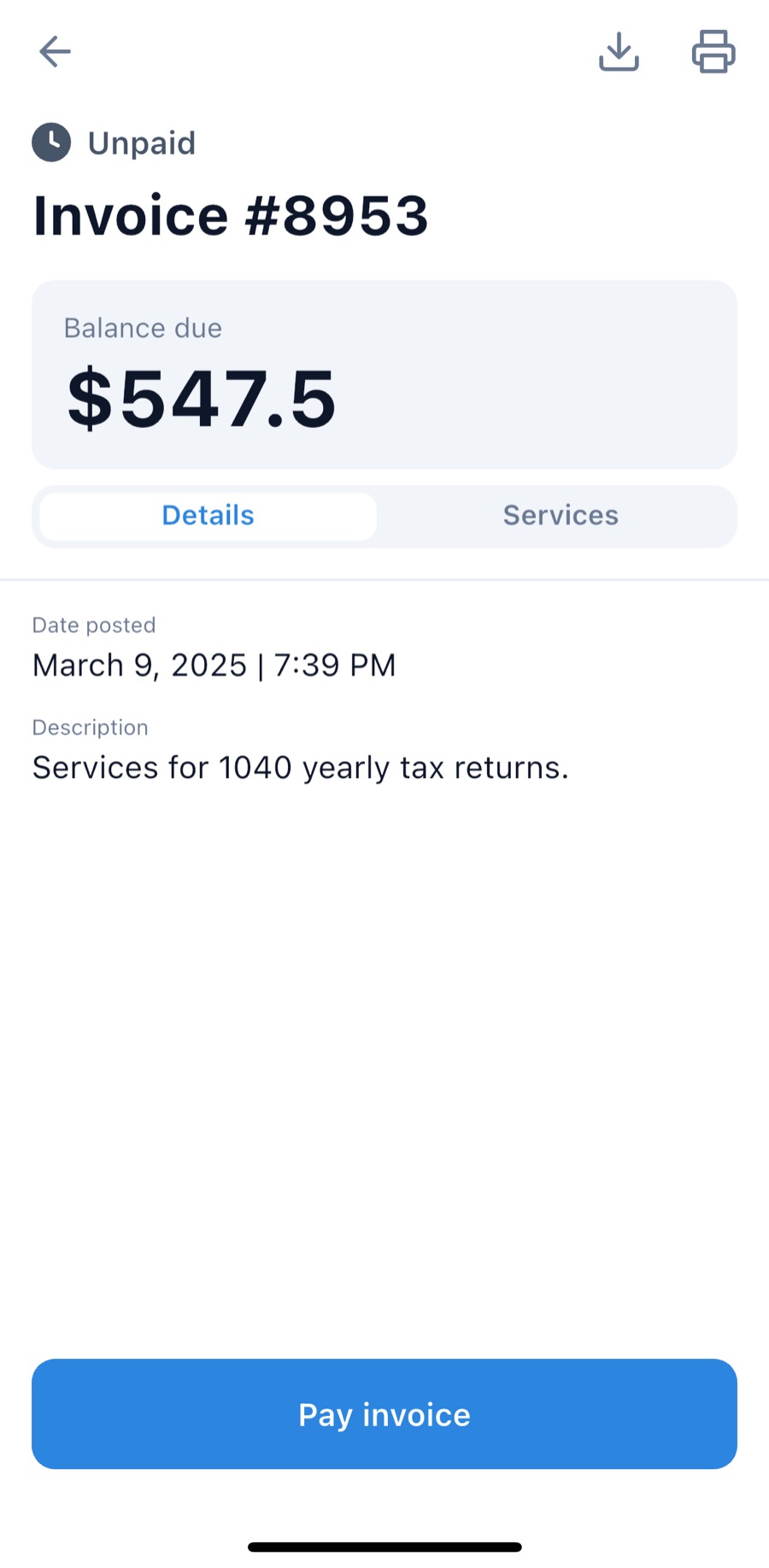Tap the Description field label
The height and width of the screenshot is (1568, 769).
pos(91,728)
